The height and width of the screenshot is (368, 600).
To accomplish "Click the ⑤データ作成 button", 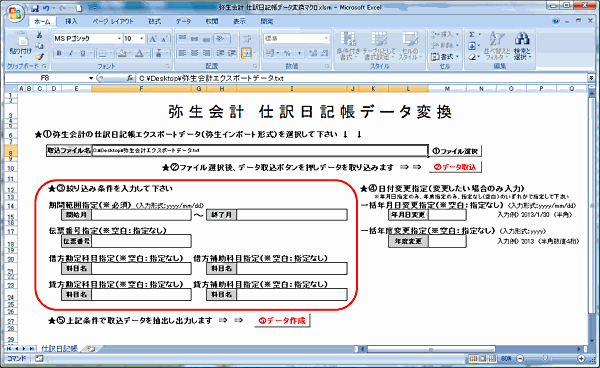I will (x=282, y=321).
